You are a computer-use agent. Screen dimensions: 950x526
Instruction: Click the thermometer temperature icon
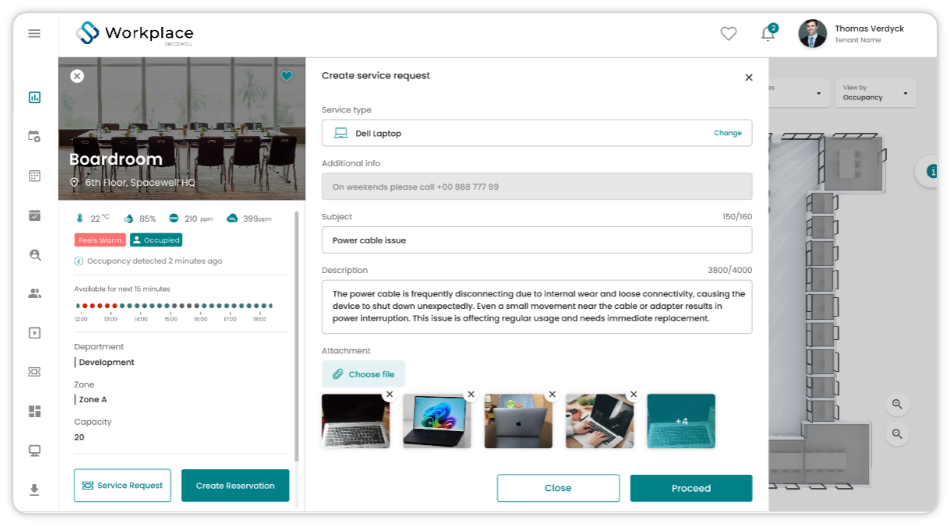[x=79, y=218]
